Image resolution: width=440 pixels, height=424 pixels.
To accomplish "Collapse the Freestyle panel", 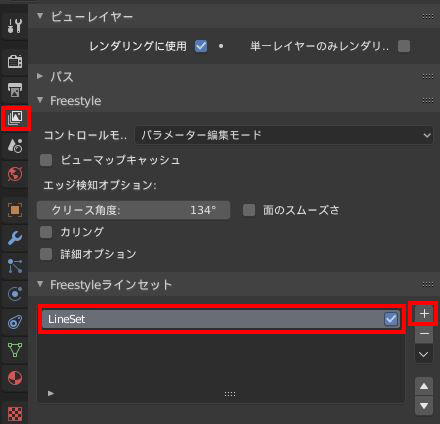I will pos(40,100).
